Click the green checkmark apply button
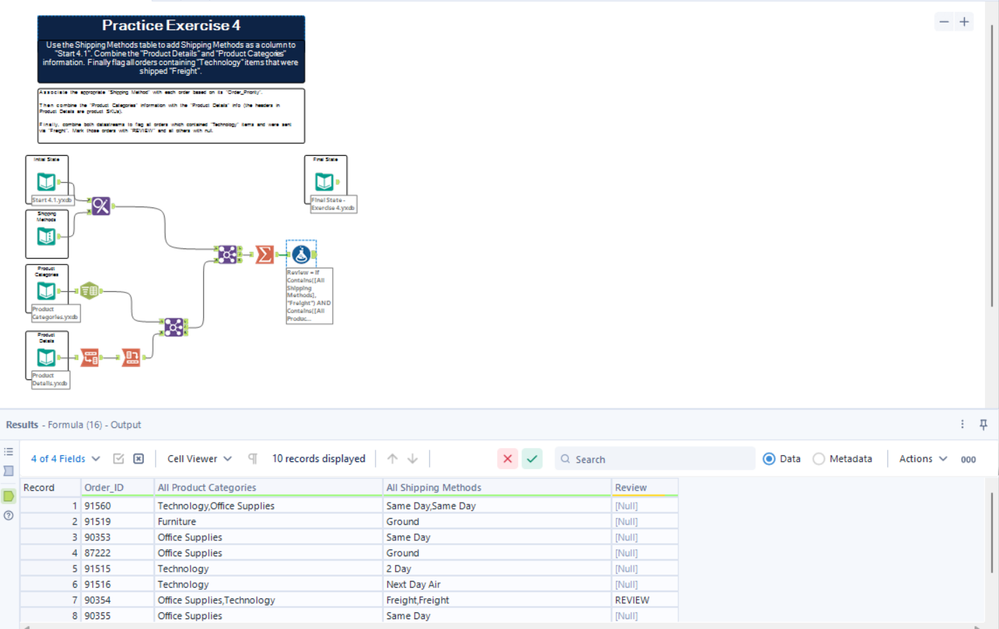 tap(532, 459)
